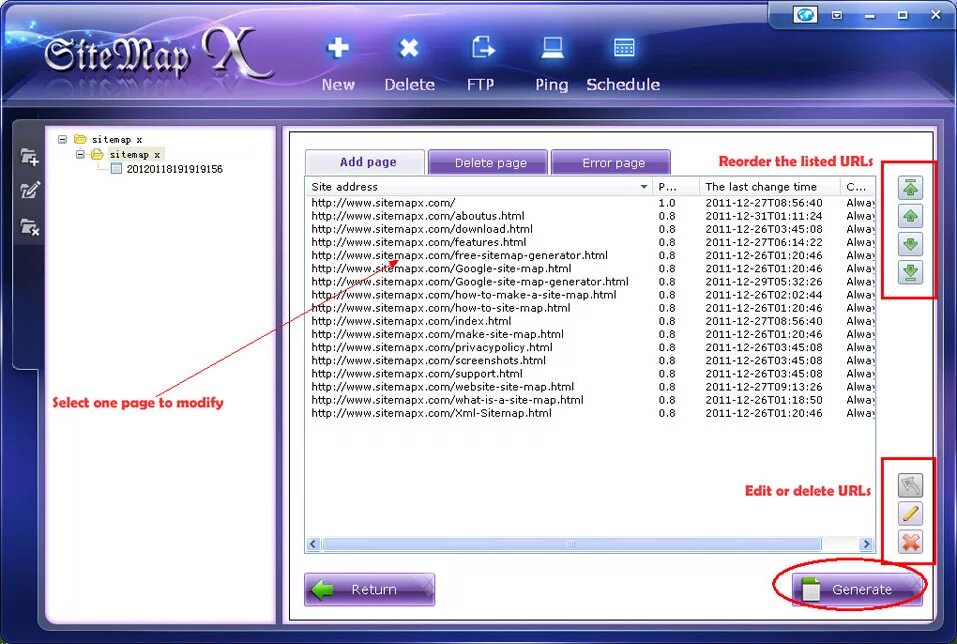
Task: Click the Return button
Action: (x=369, y=588)
